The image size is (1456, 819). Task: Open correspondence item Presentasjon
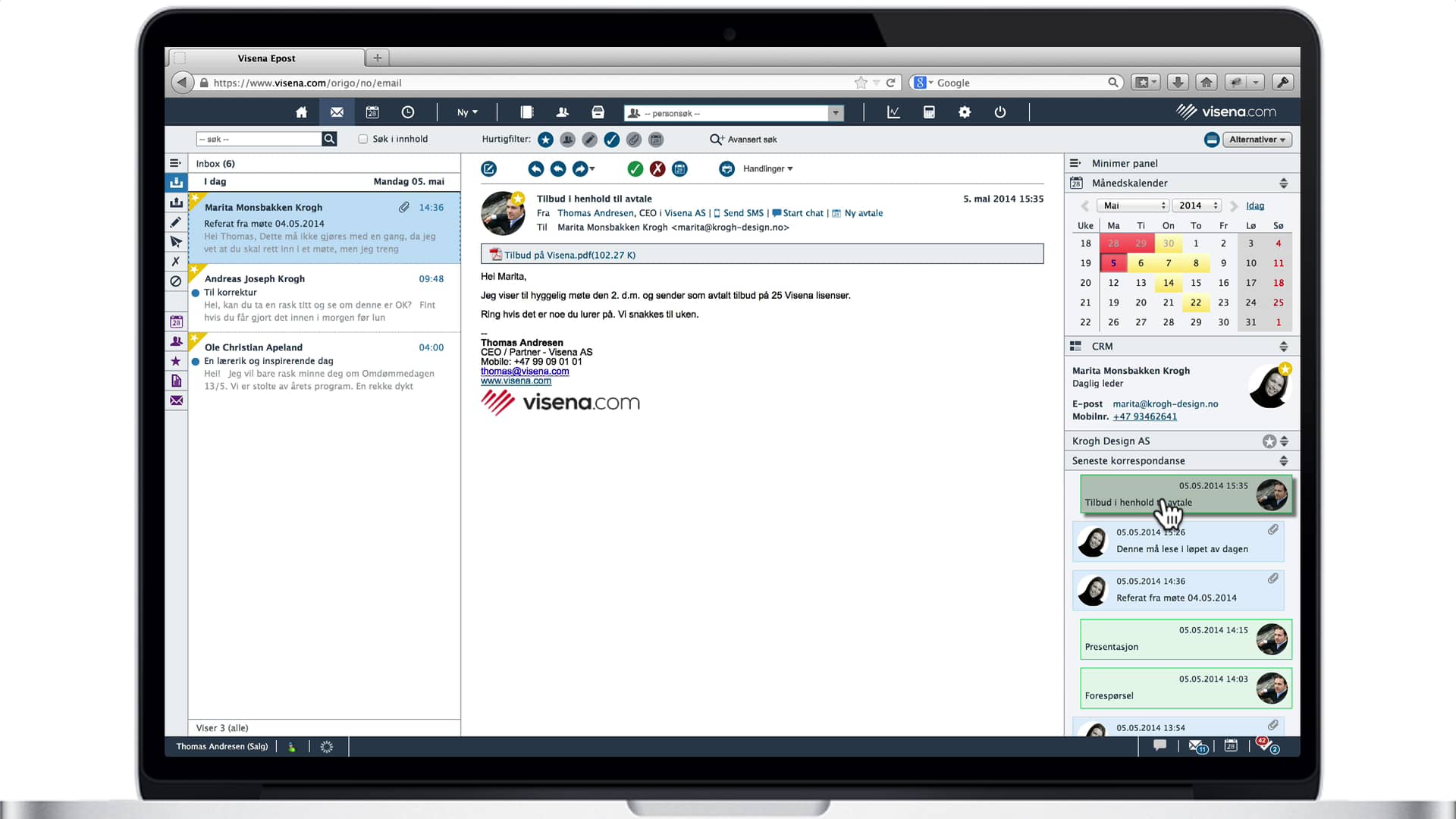[x=1186, y=639]
